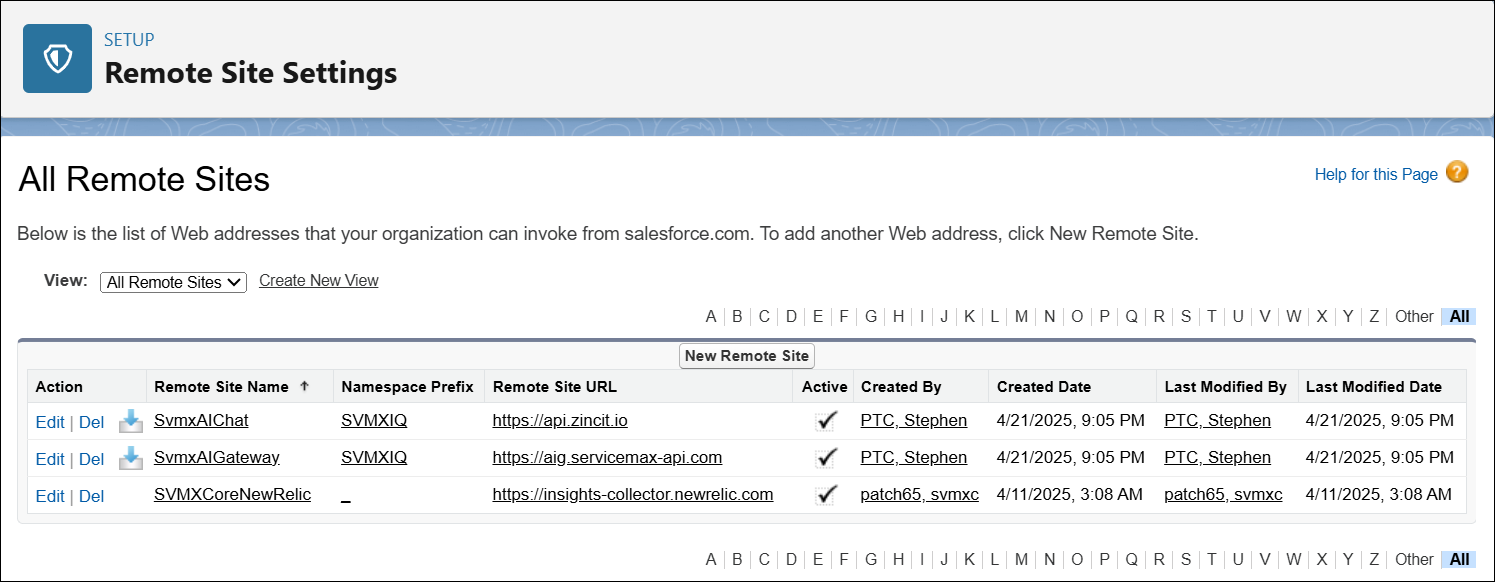1495x582 pixels.
Task: Select All in top alphabet bar
Action: click(x=1459, y=316)
